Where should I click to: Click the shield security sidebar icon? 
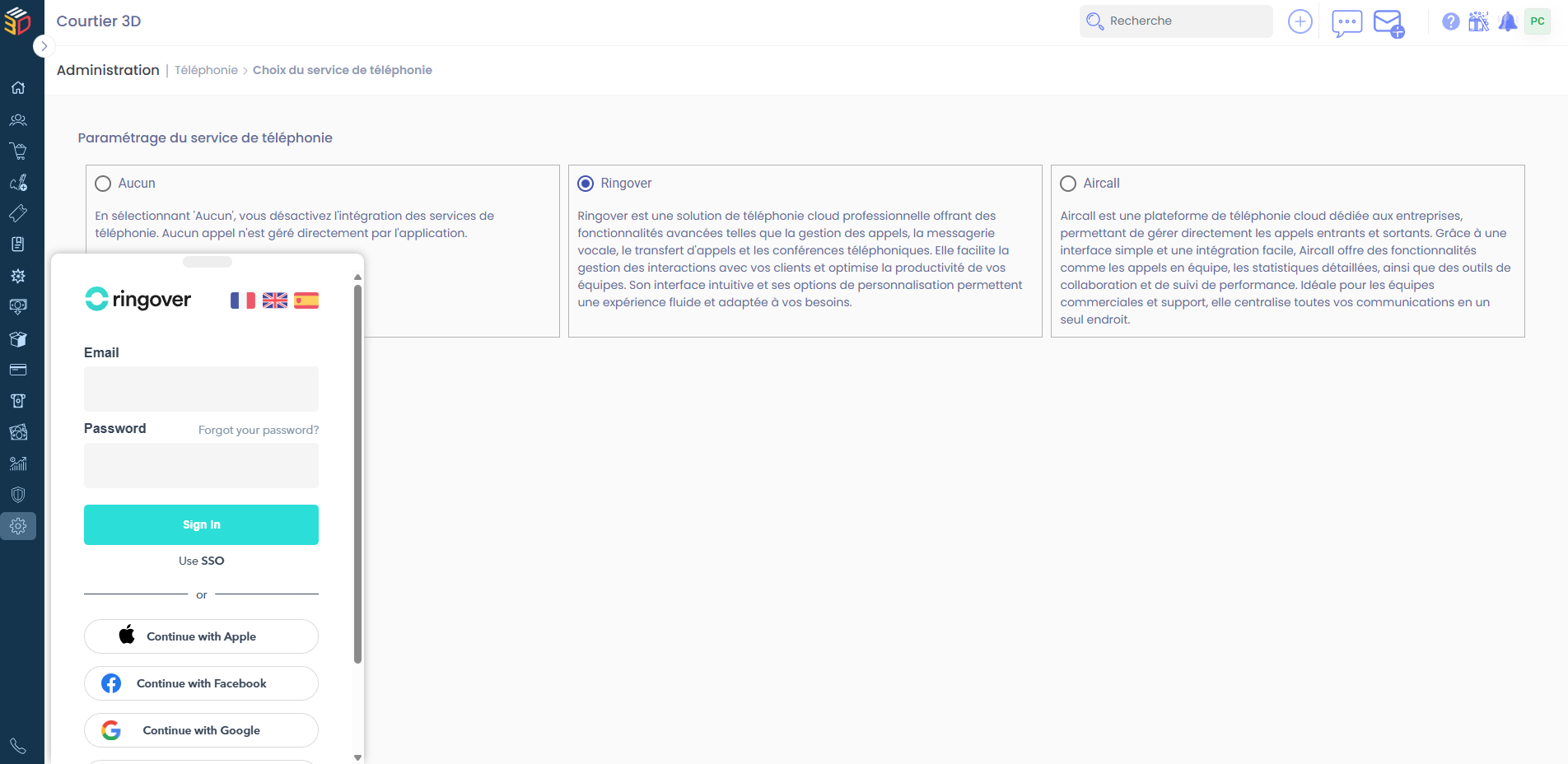point(18,495)
